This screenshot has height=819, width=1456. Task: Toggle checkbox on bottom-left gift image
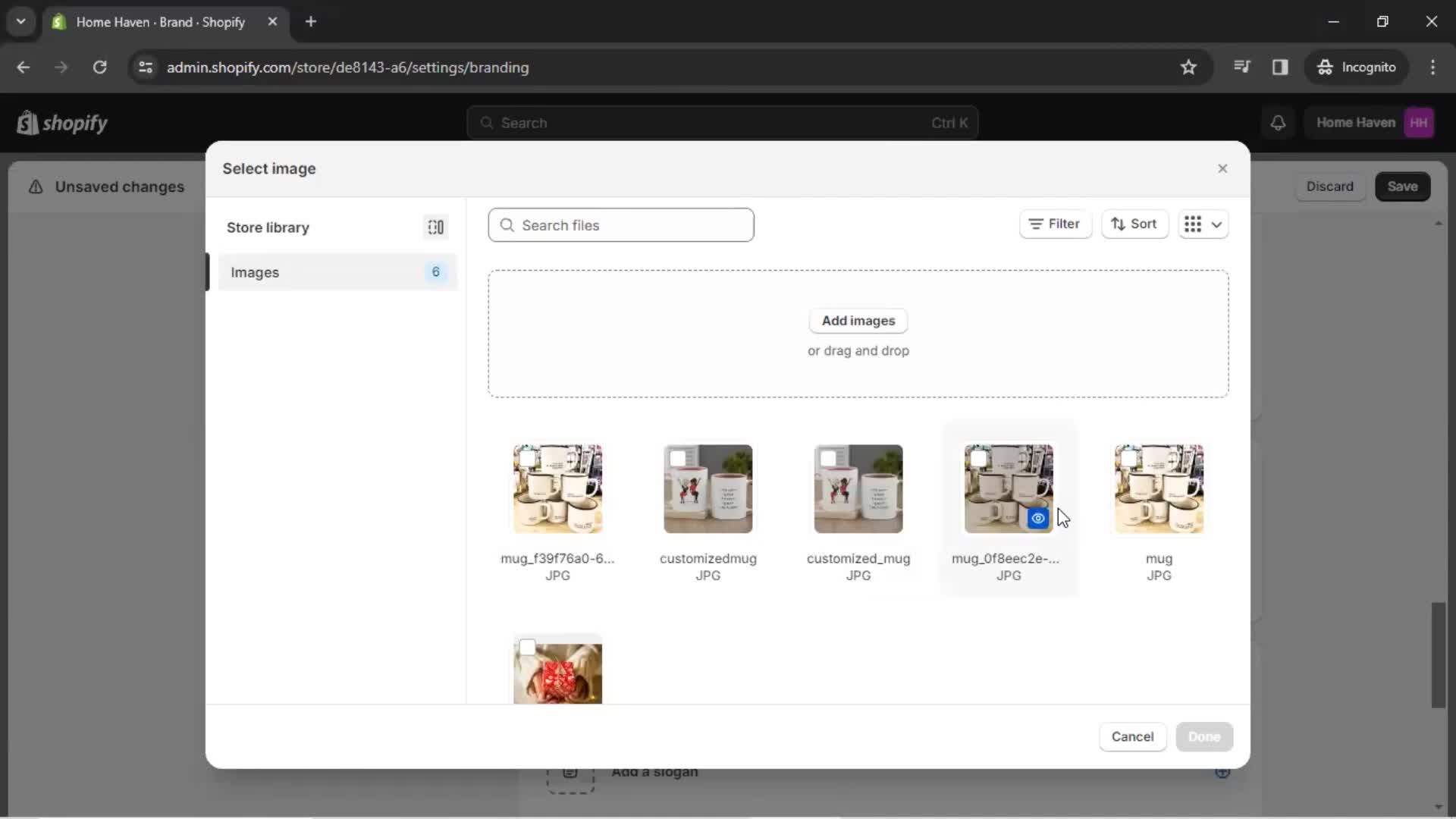click(527, 647)
